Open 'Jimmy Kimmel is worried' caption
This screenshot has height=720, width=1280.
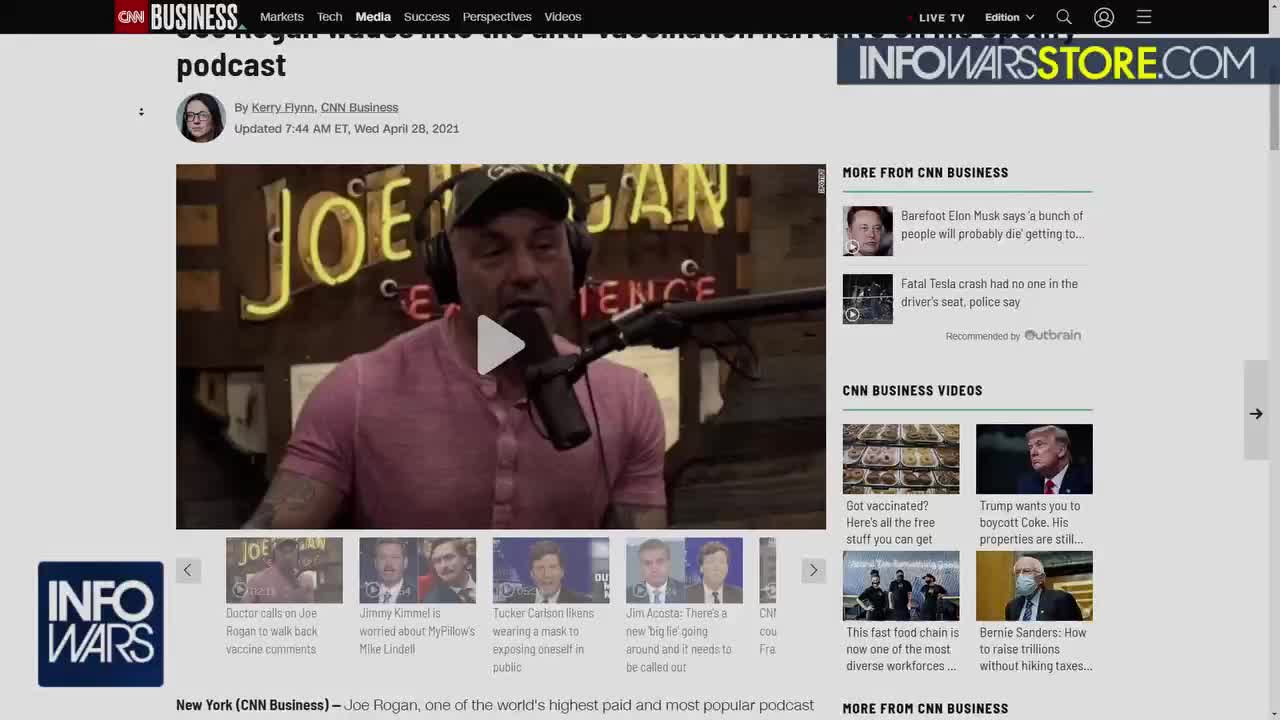(x=417, y=631)
